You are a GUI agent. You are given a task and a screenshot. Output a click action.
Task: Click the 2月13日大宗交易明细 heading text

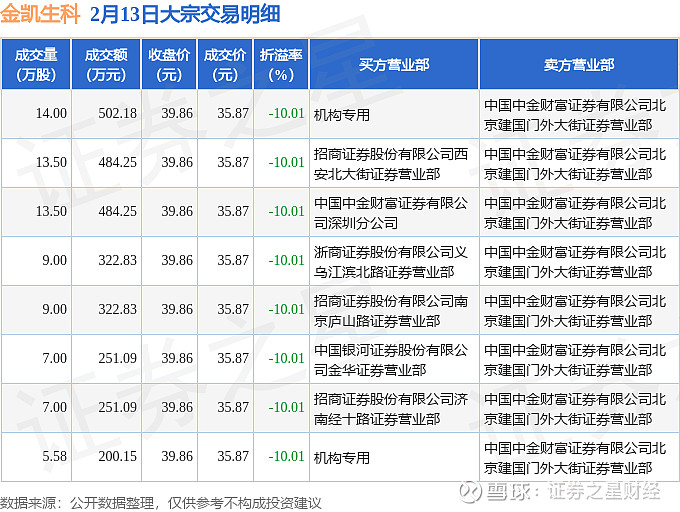point(185,14)
